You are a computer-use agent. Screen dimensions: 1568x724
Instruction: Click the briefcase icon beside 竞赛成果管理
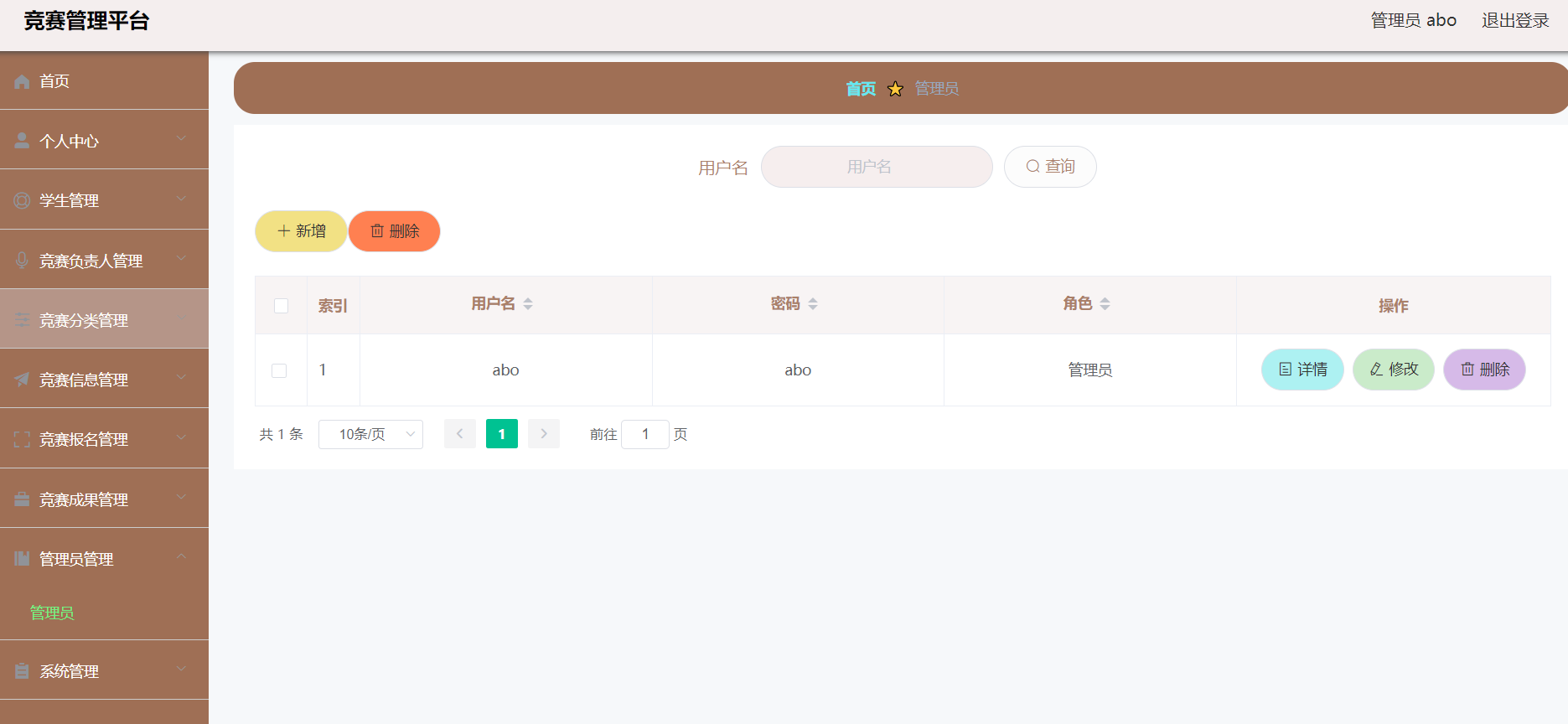pyautogui.click(x=23, y=499)
